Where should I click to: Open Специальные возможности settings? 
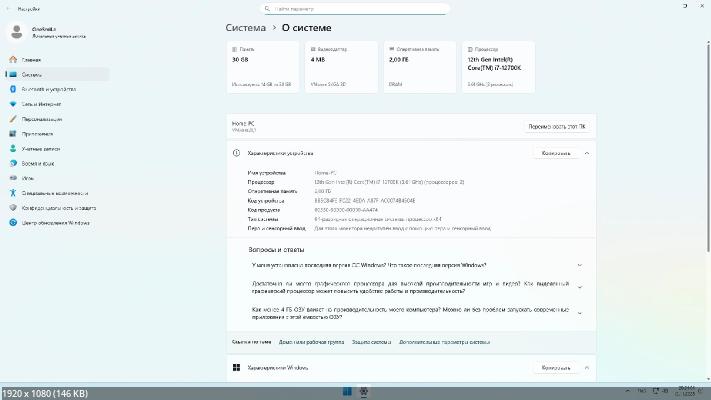pos(55,193)
